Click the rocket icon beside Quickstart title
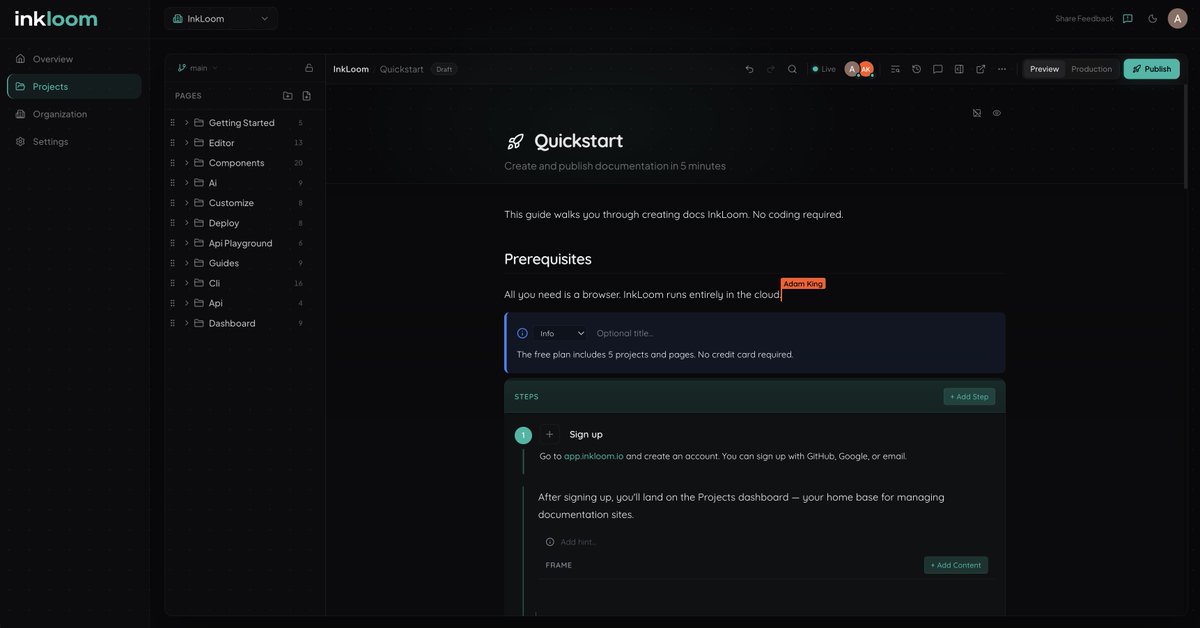Image resolution: width=1200 pixels, height=628 pixels. [515, 141]
